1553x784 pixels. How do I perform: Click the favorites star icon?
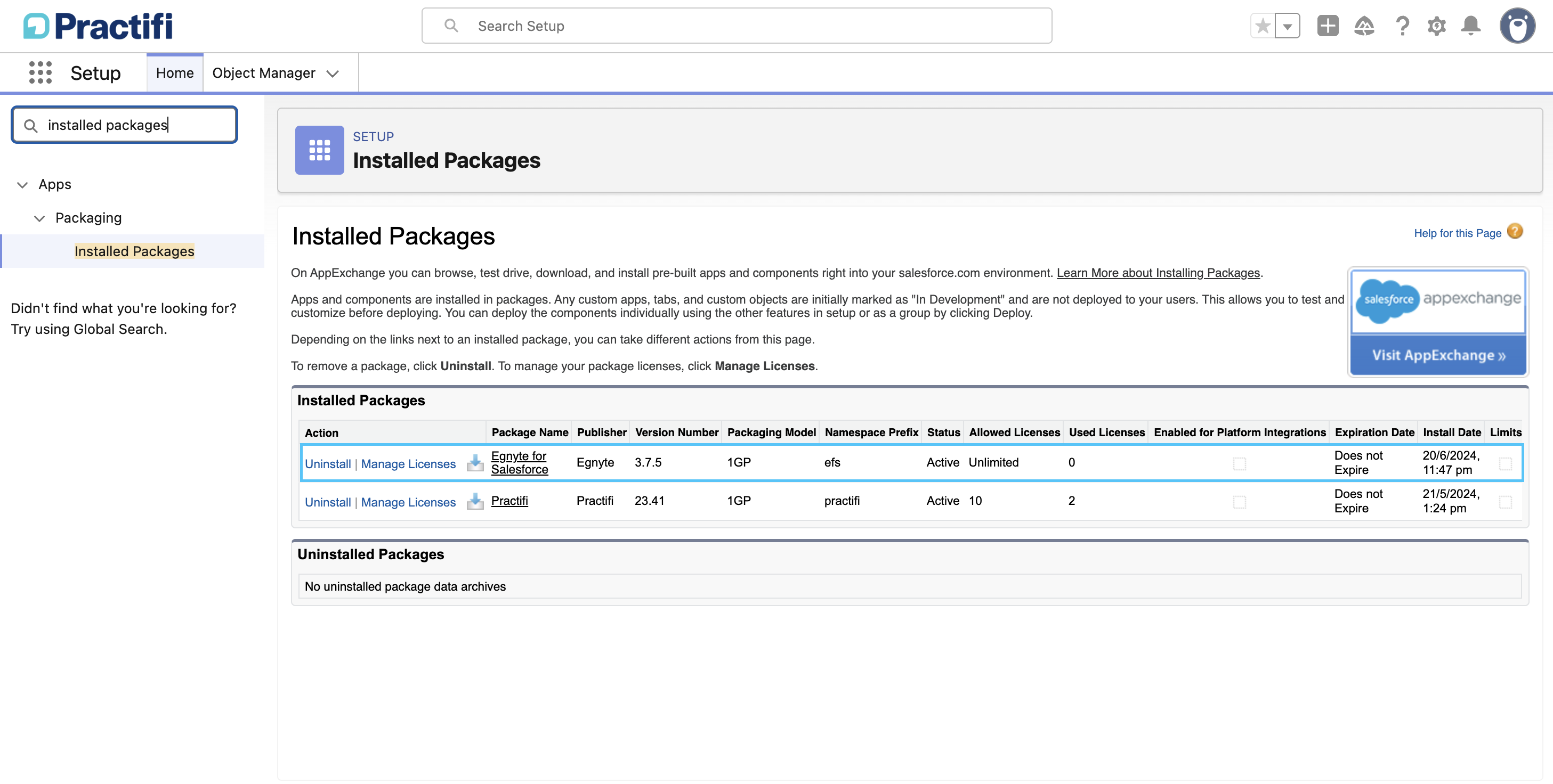click(x=1263, y=26)
